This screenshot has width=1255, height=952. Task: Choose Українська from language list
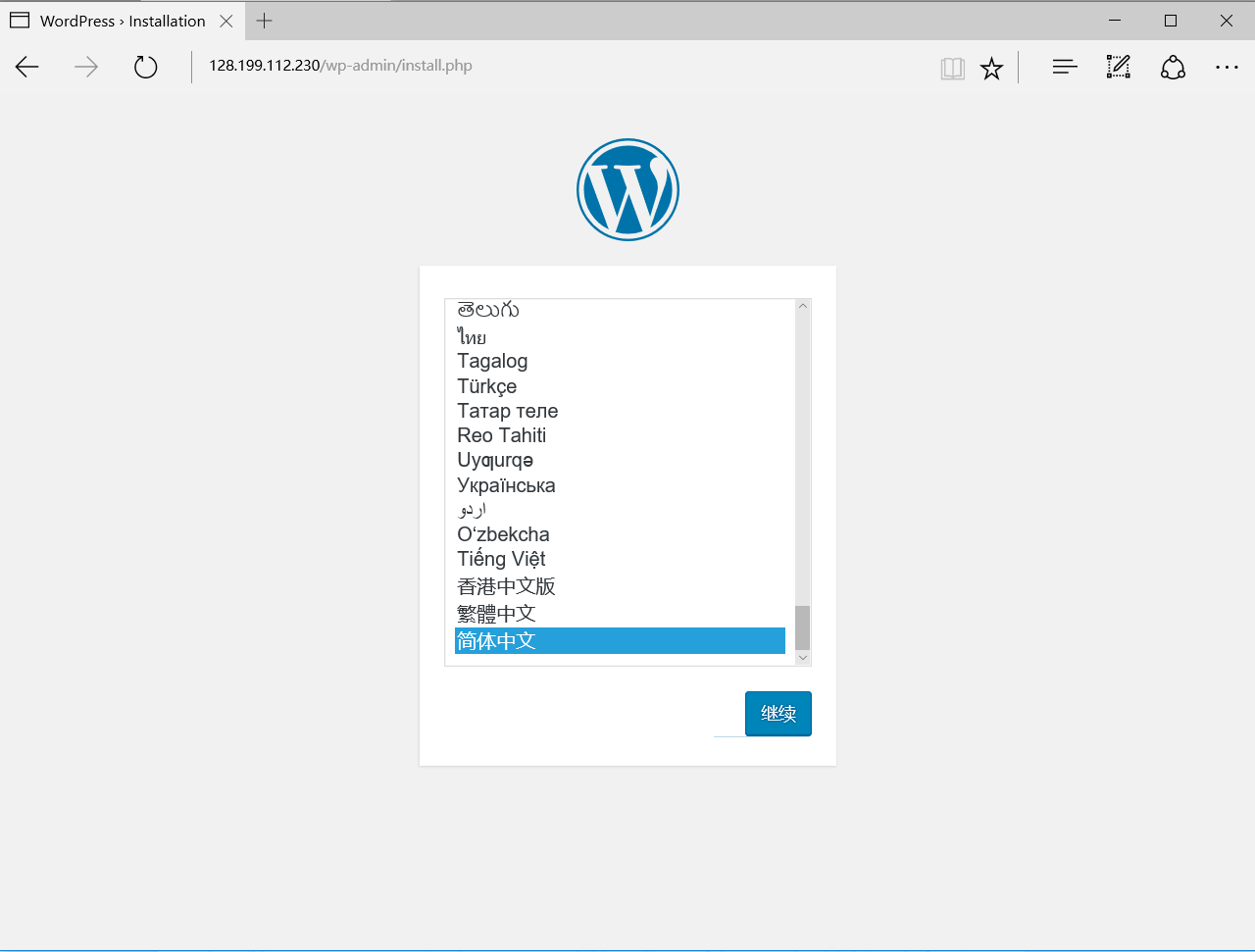point(620,485)
